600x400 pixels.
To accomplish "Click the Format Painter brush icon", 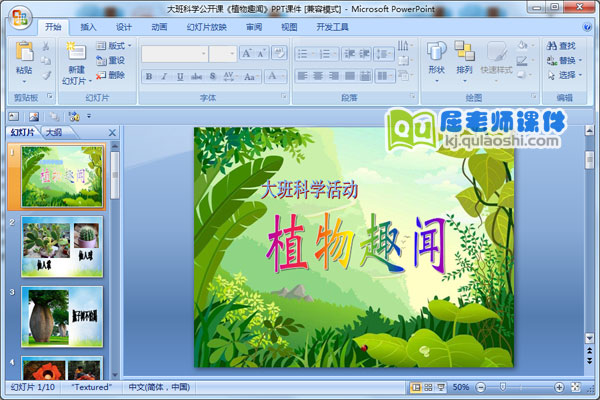I will point(46,75).
